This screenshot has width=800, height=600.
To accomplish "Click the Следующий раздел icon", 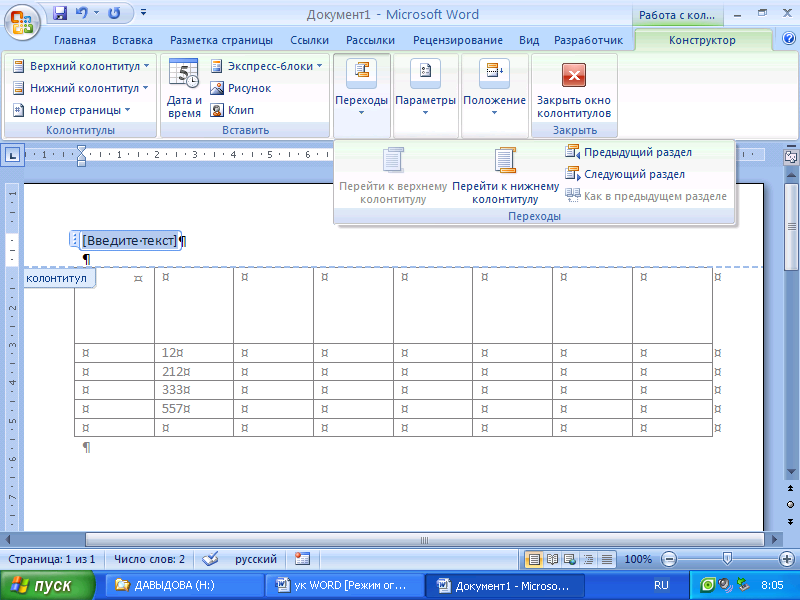I will click(572, 174).
